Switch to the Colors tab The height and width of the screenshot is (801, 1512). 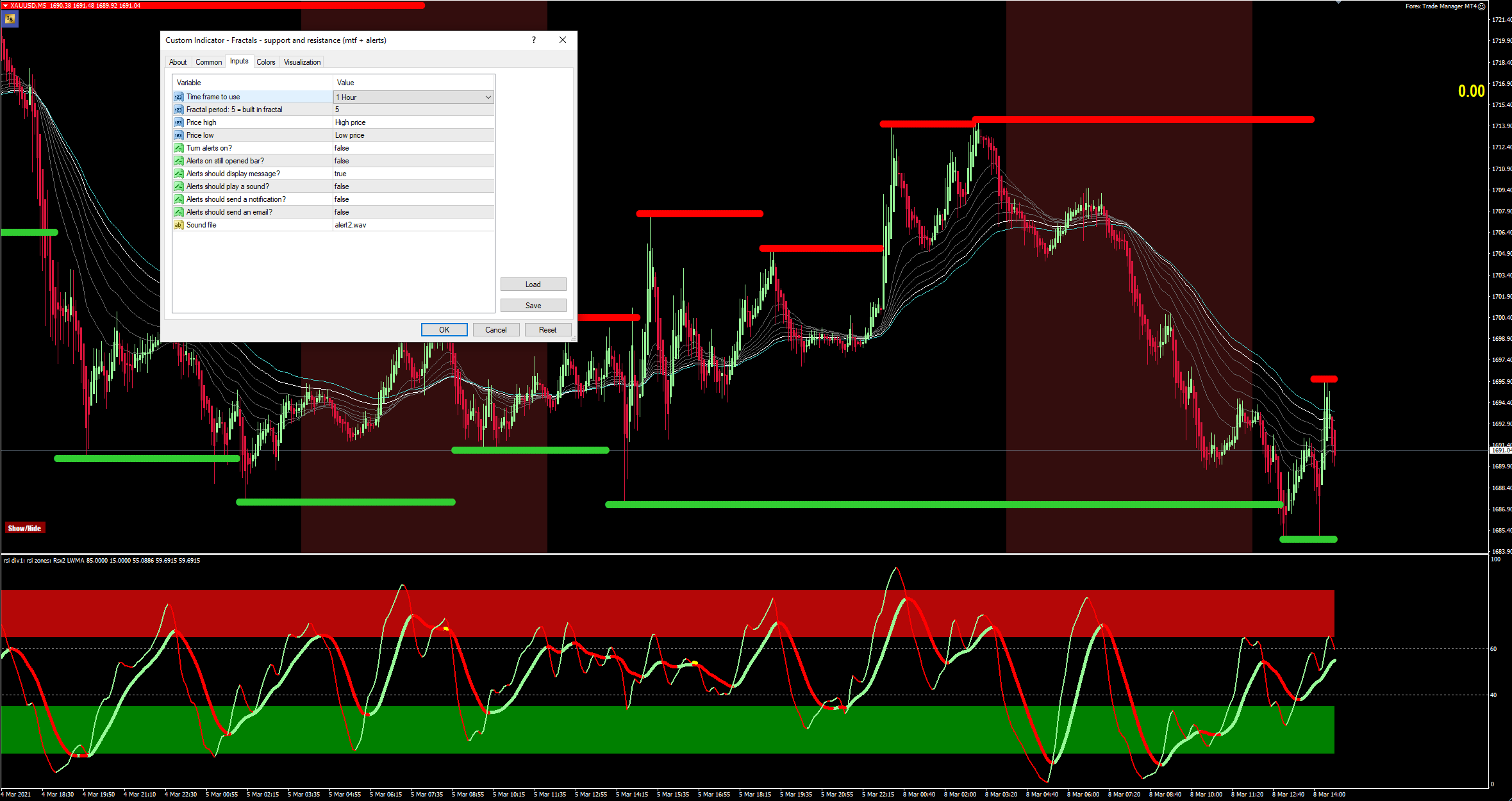click(x=265, y=62)
